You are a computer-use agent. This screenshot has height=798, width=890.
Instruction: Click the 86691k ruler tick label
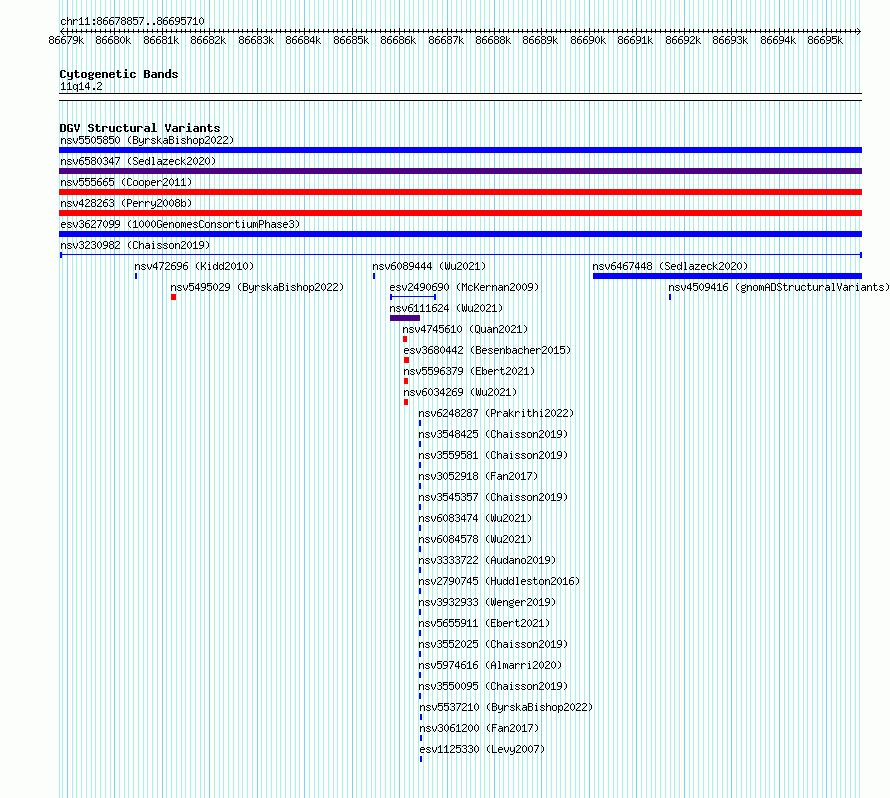click(x=635, y=40)
